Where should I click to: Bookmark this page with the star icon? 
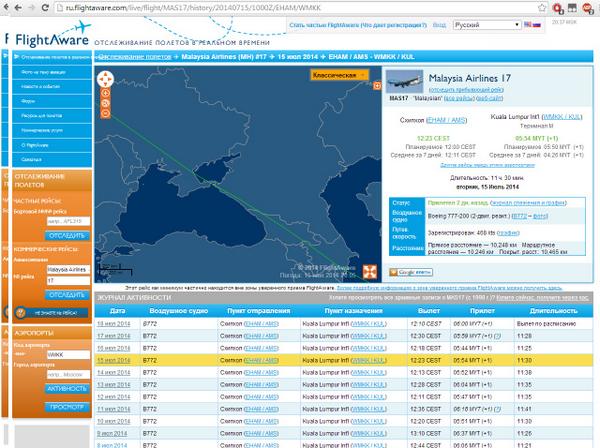542,8
